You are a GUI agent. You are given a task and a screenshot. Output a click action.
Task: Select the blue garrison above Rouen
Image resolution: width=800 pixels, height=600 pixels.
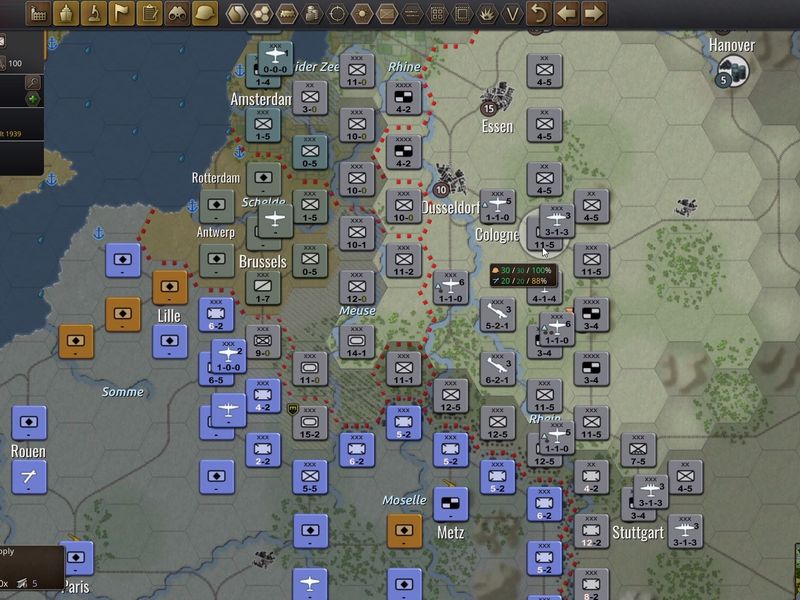click(x=29, y=423)
